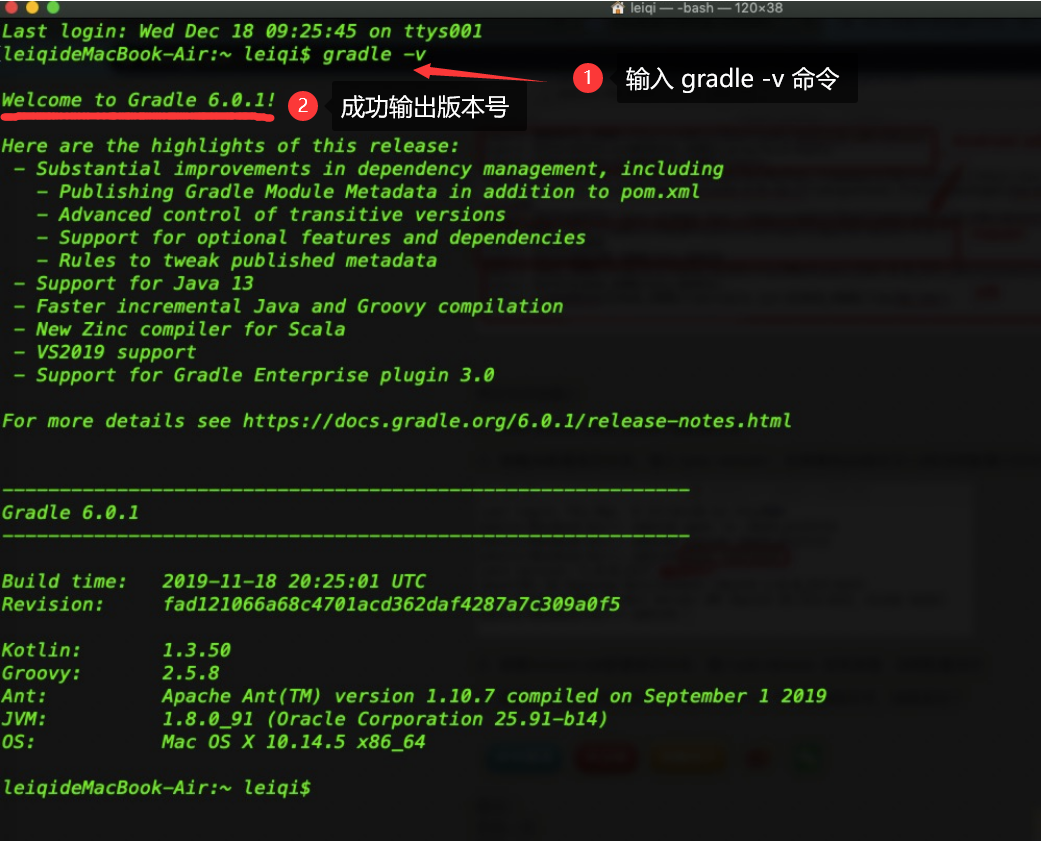Click the Kotlin version '1.3.50'
Viewport: 1043px width, 841px height.
pyautogui.click(x=196, y=651)
